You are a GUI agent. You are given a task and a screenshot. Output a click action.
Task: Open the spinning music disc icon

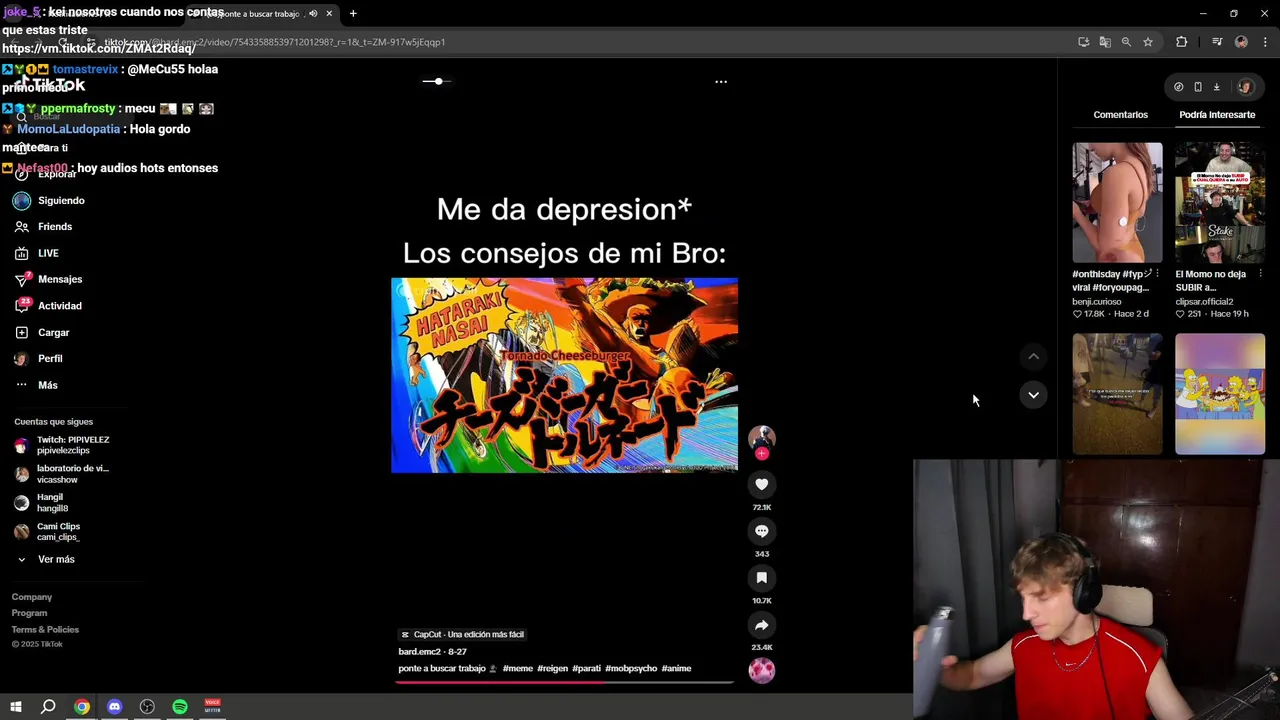761,670
